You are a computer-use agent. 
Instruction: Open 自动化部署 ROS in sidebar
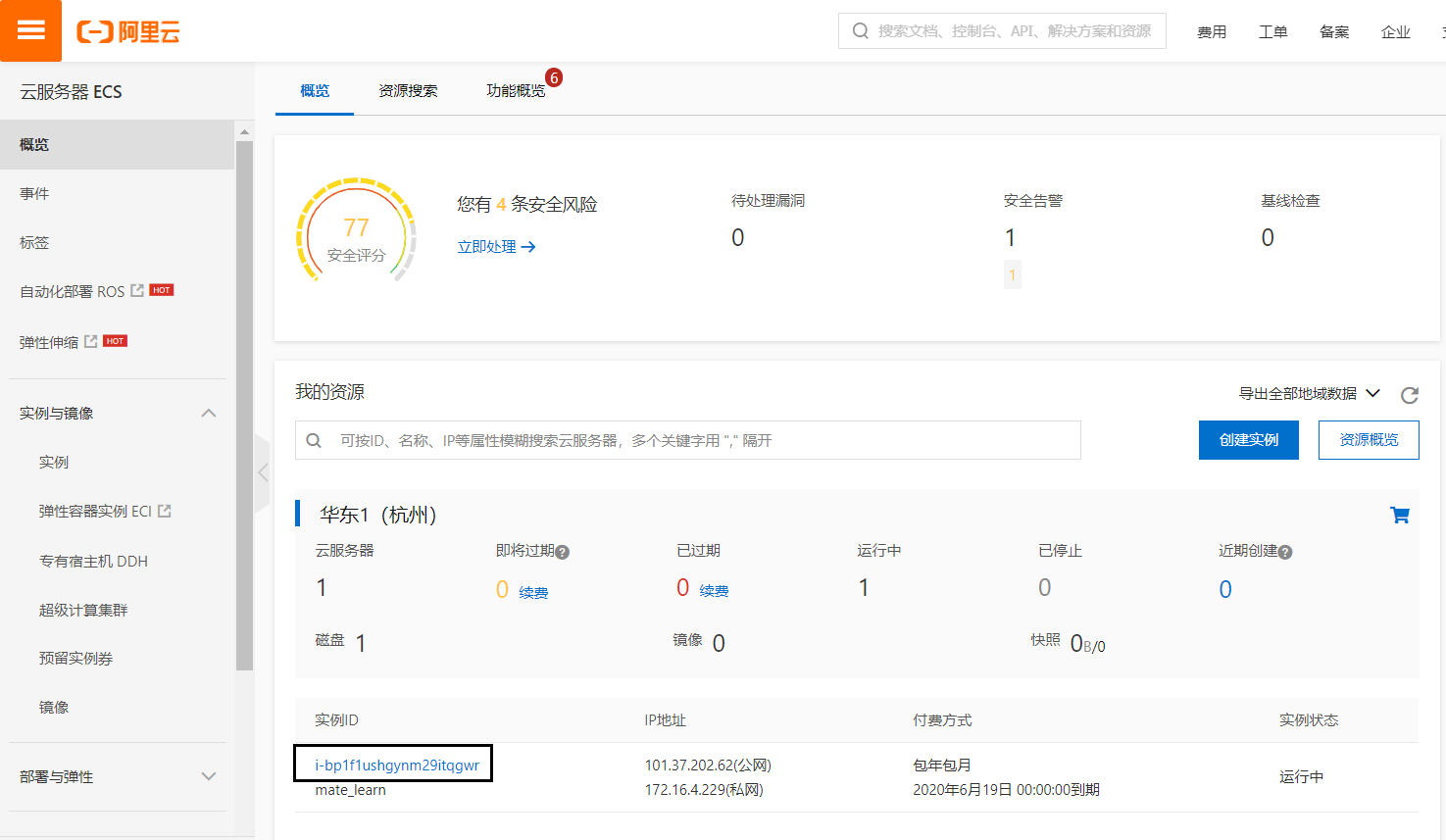(x=73, y=291)
